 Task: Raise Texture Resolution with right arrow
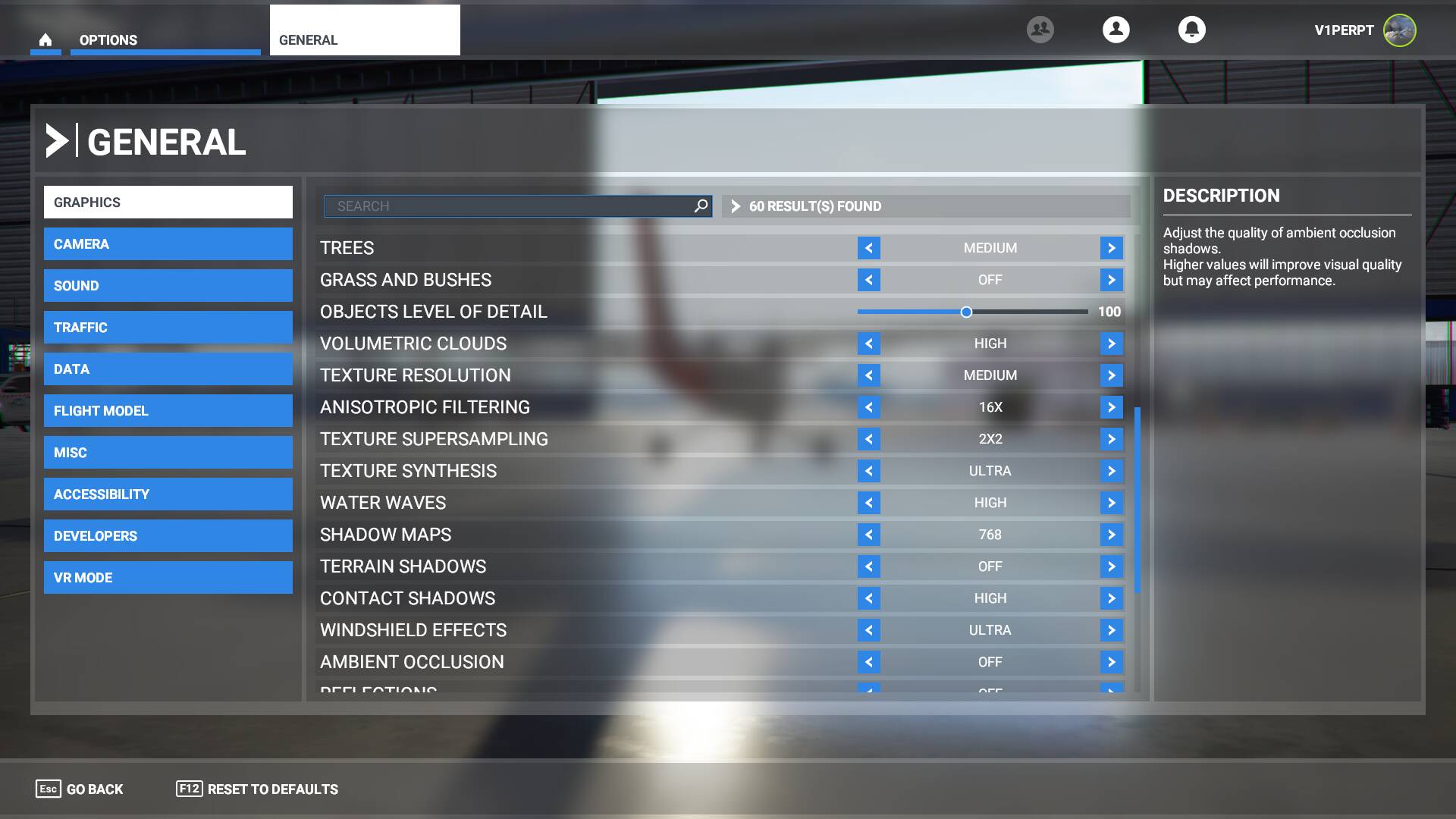pos(1111,375)
